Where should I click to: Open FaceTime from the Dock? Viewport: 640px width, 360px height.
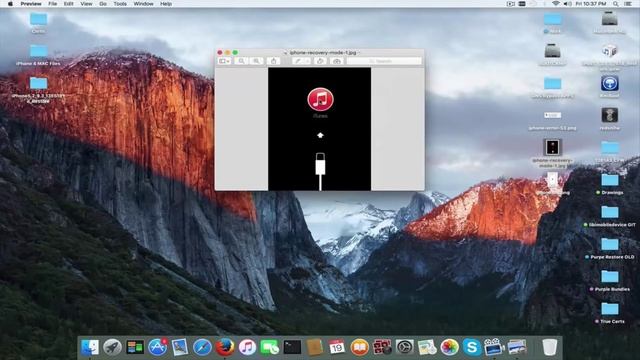coord(269,347)
